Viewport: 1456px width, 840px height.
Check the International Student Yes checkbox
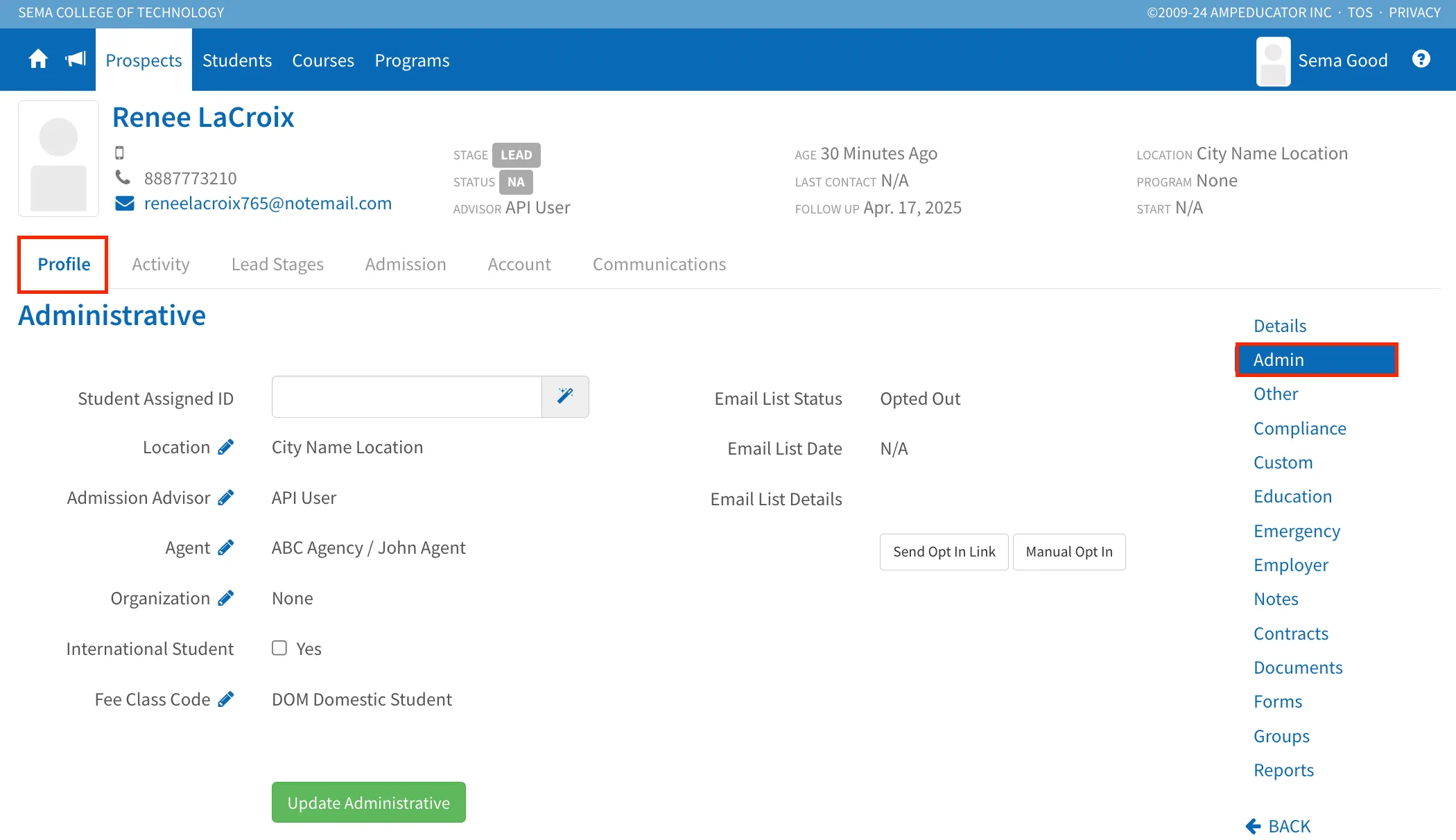tap(279, 648)
